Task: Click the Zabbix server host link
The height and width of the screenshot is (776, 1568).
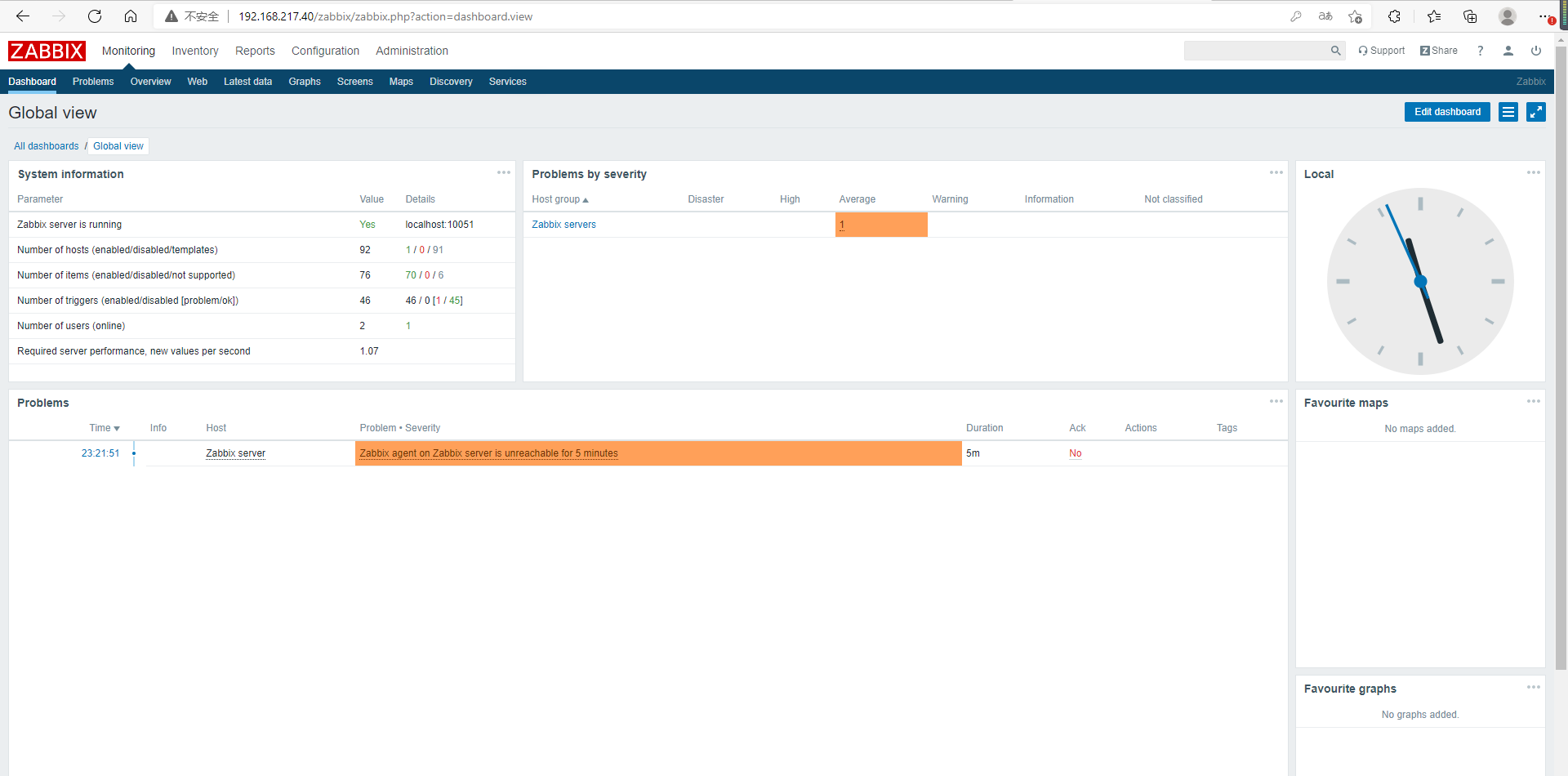Action: (235, 453)
